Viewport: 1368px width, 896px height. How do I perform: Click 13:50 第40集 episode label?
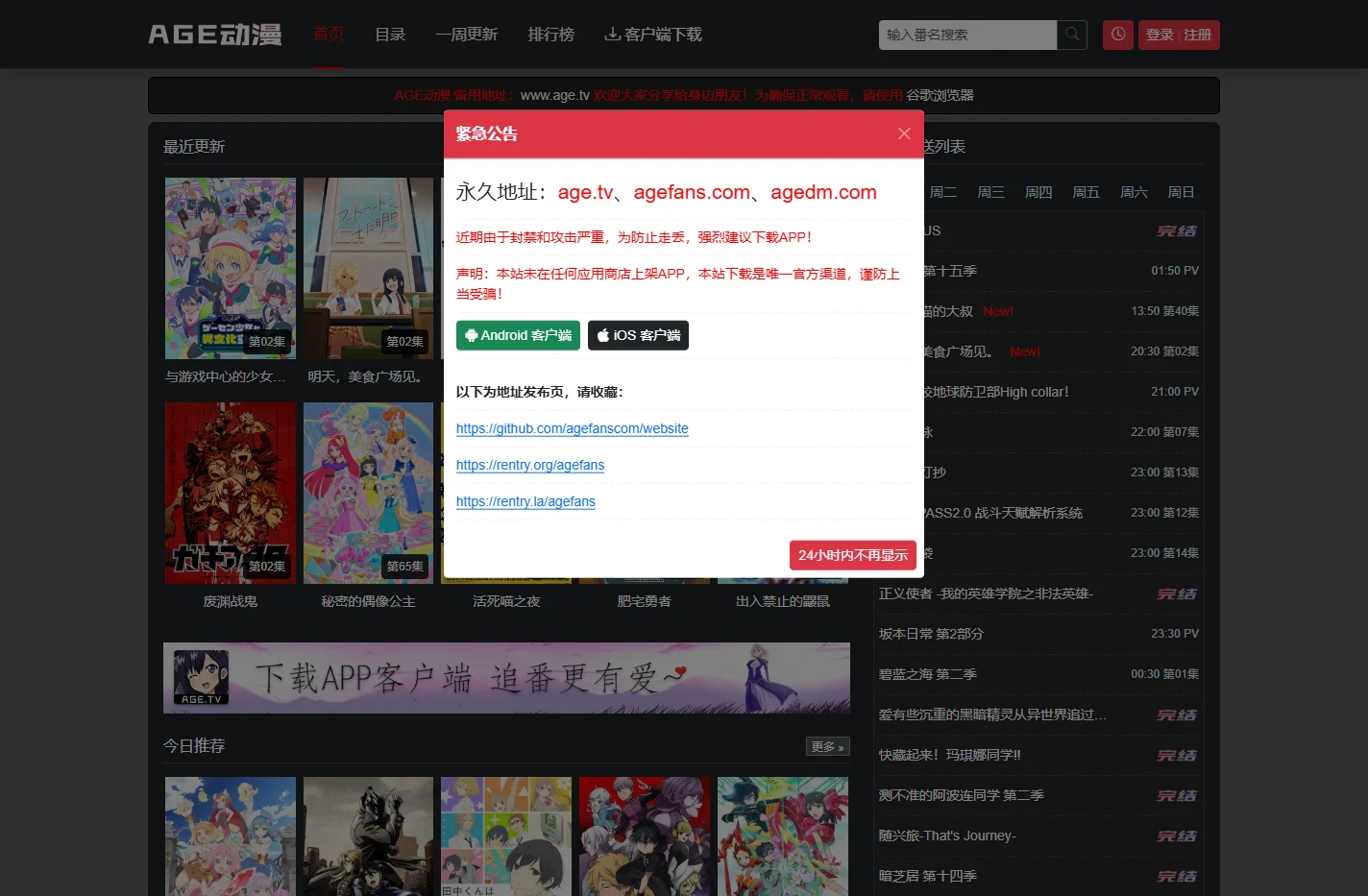1164,311
